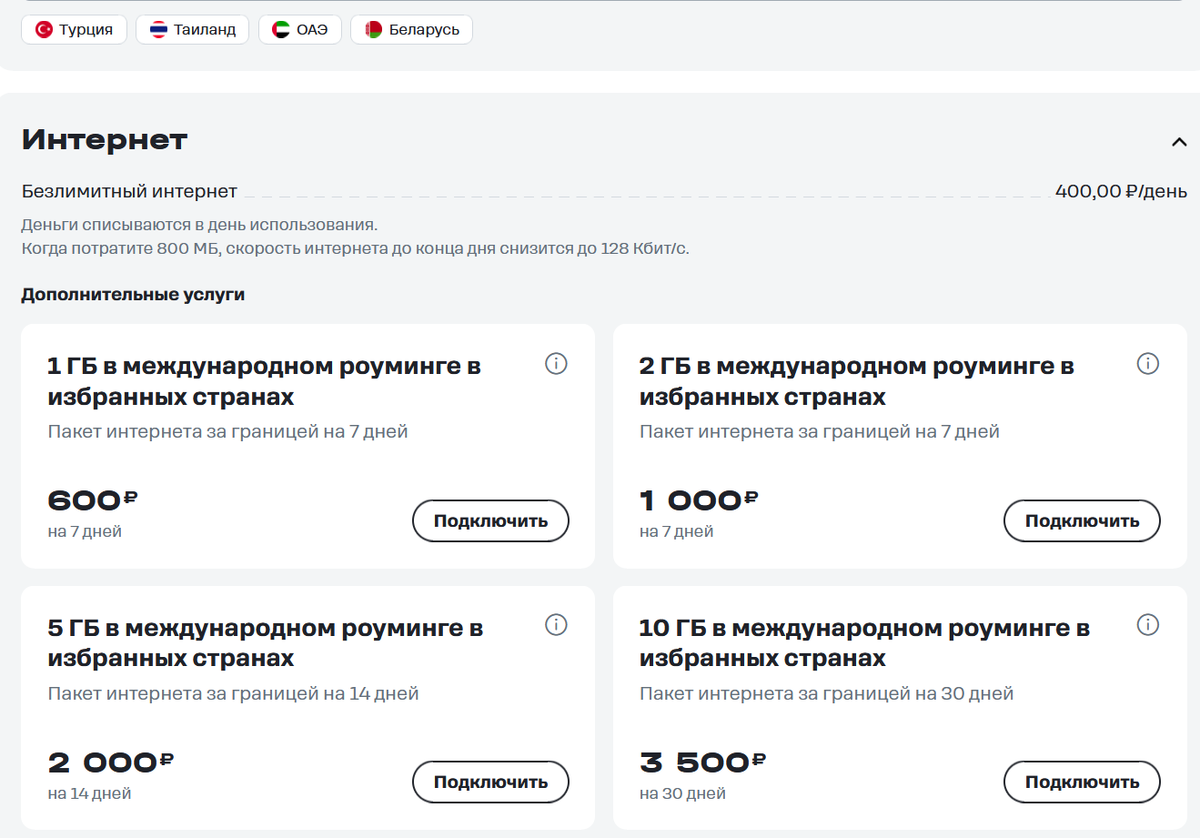Open info icon on the 2 ГБ roaming card

click(x=1148, y=365)
